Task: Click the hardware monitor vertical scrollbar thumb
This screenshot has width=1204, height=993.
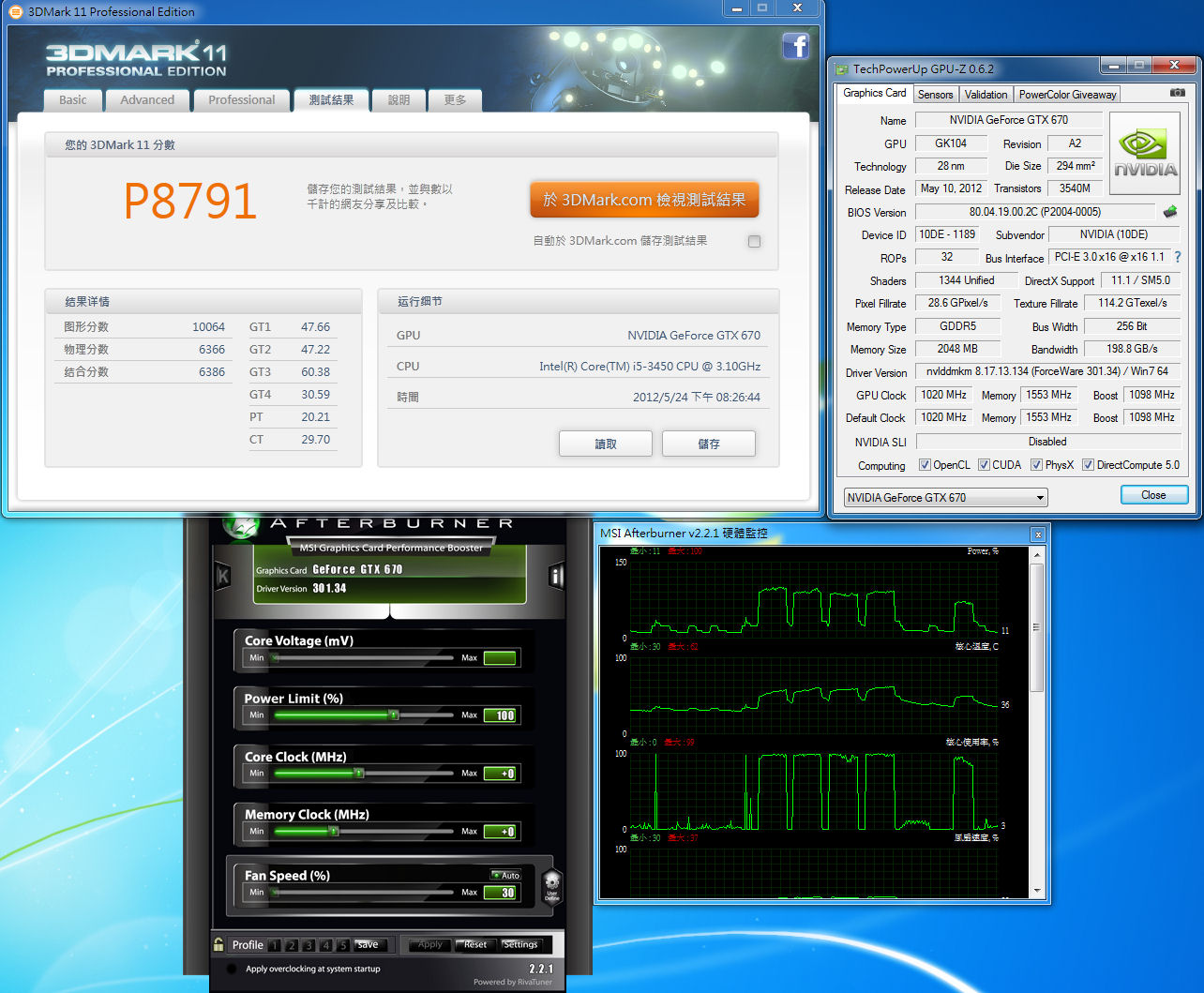Action: [x=1037, y=628]
